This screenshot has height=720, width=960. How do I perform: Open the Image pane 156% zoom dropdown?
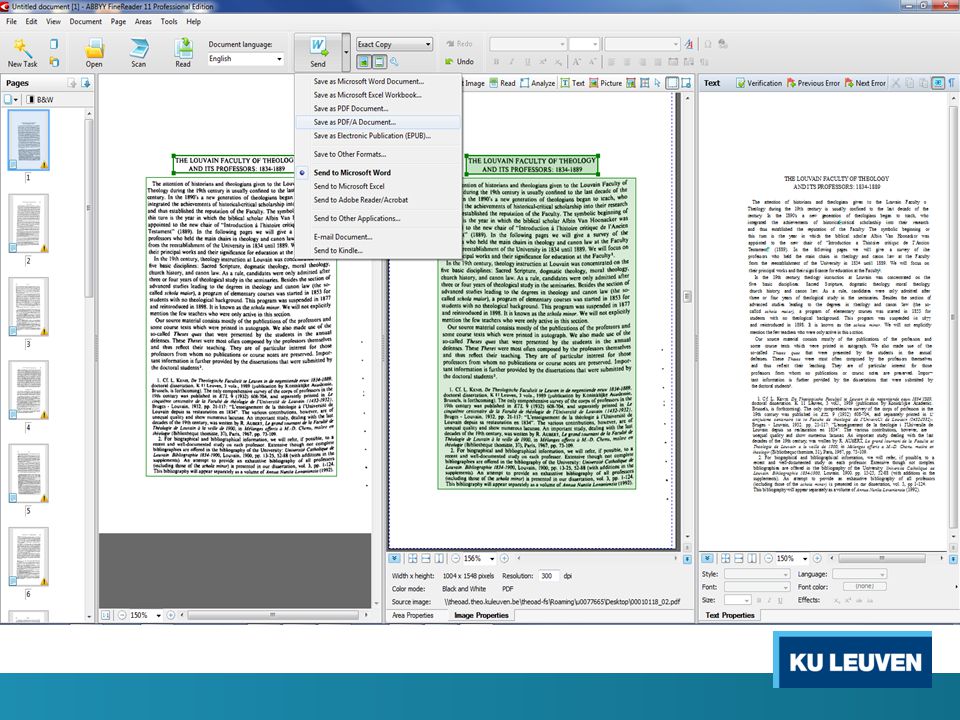point(492,558)
